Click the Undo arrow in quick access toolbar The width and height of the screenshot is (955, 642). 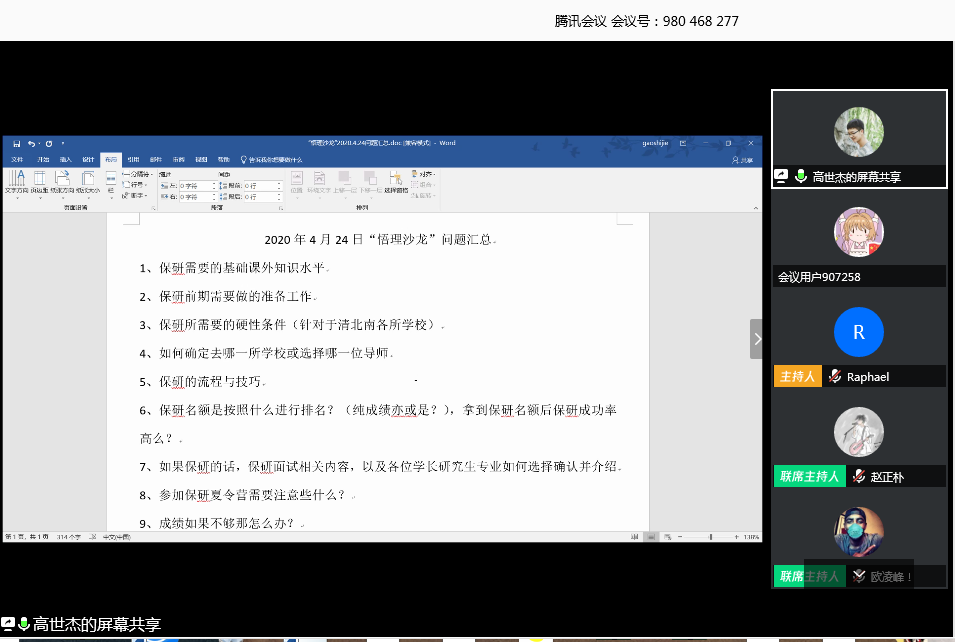click(31, 143)
